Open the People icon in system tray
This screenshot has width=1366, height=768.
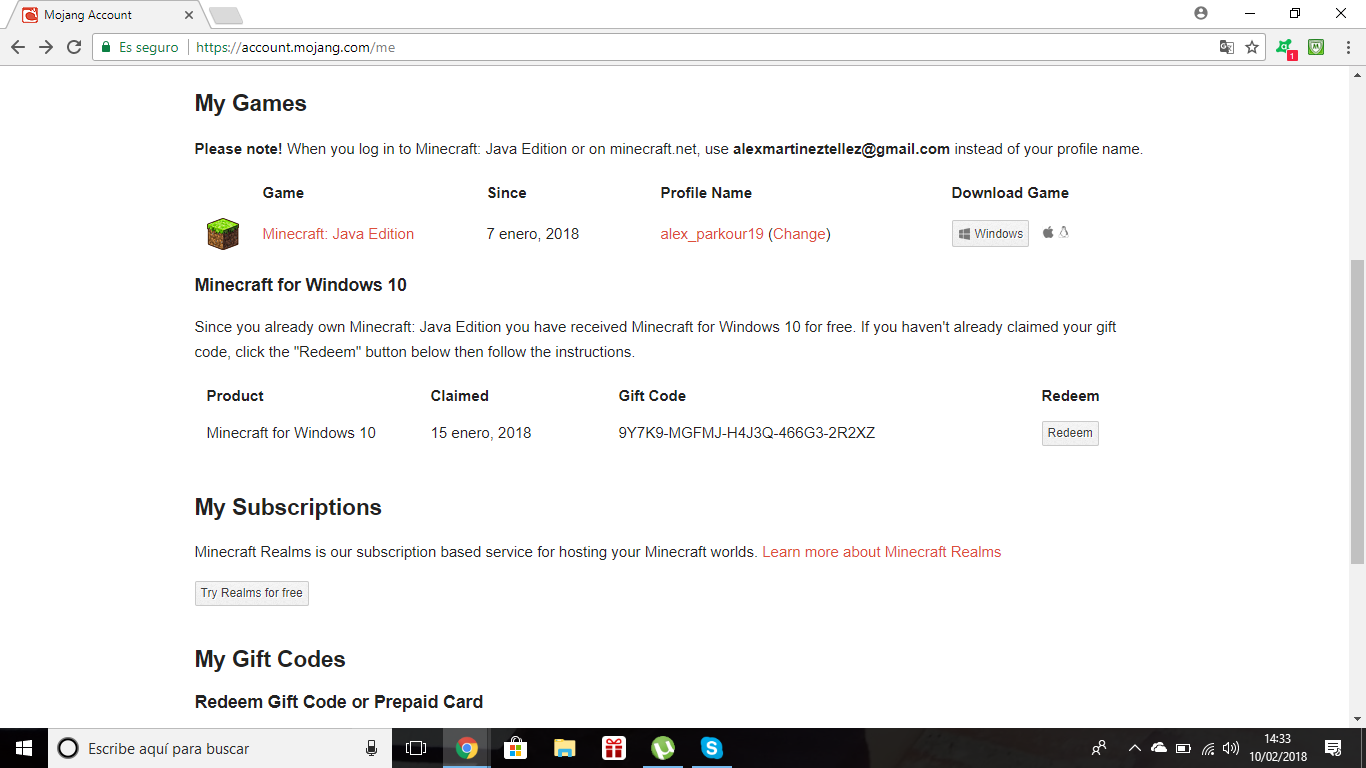click(x=1099, y=748)
